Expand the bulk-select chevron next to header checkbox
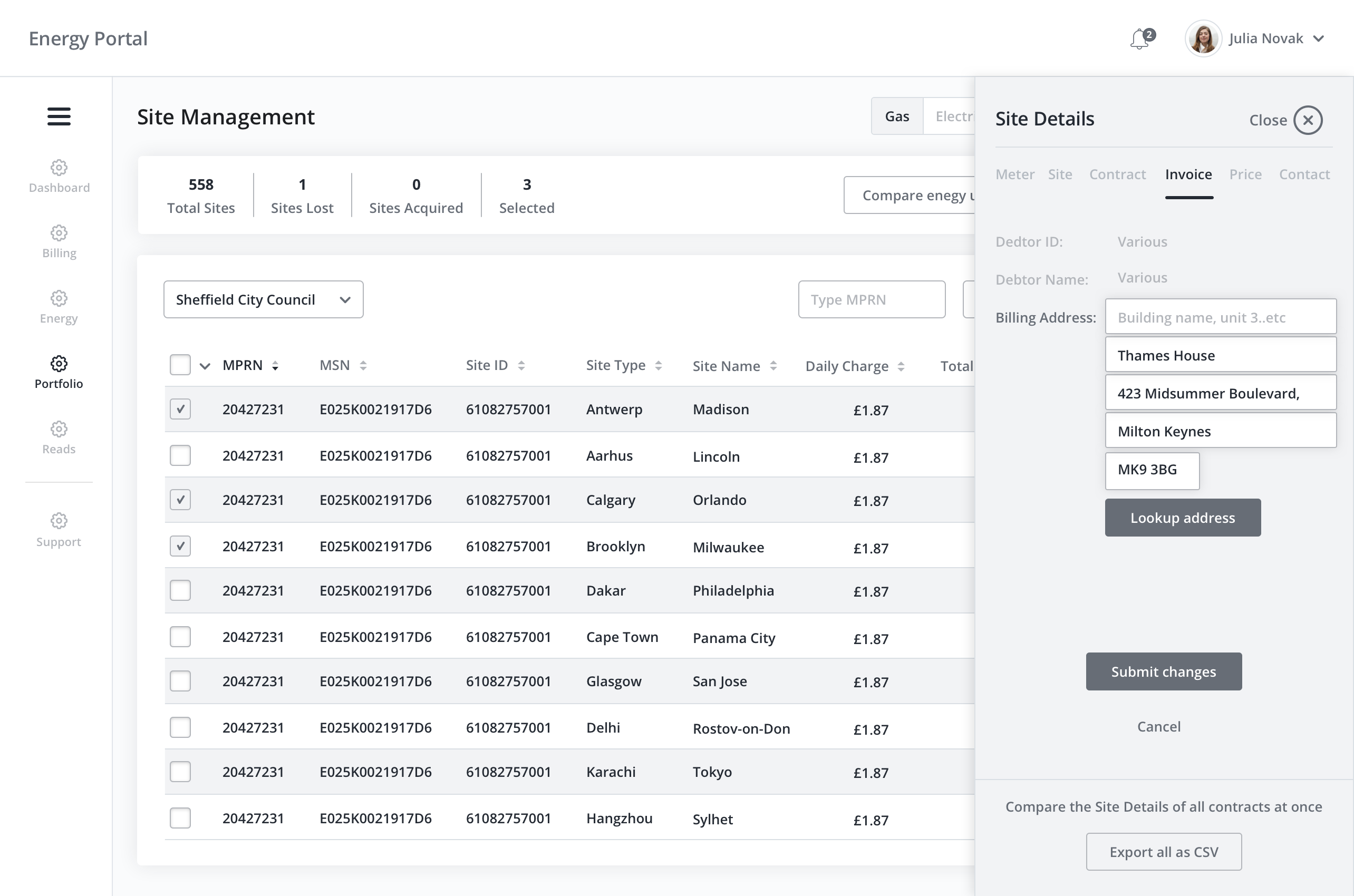The height and width of the screenshot is (896, 1354). pyautogui.click(x=205, y=366)
